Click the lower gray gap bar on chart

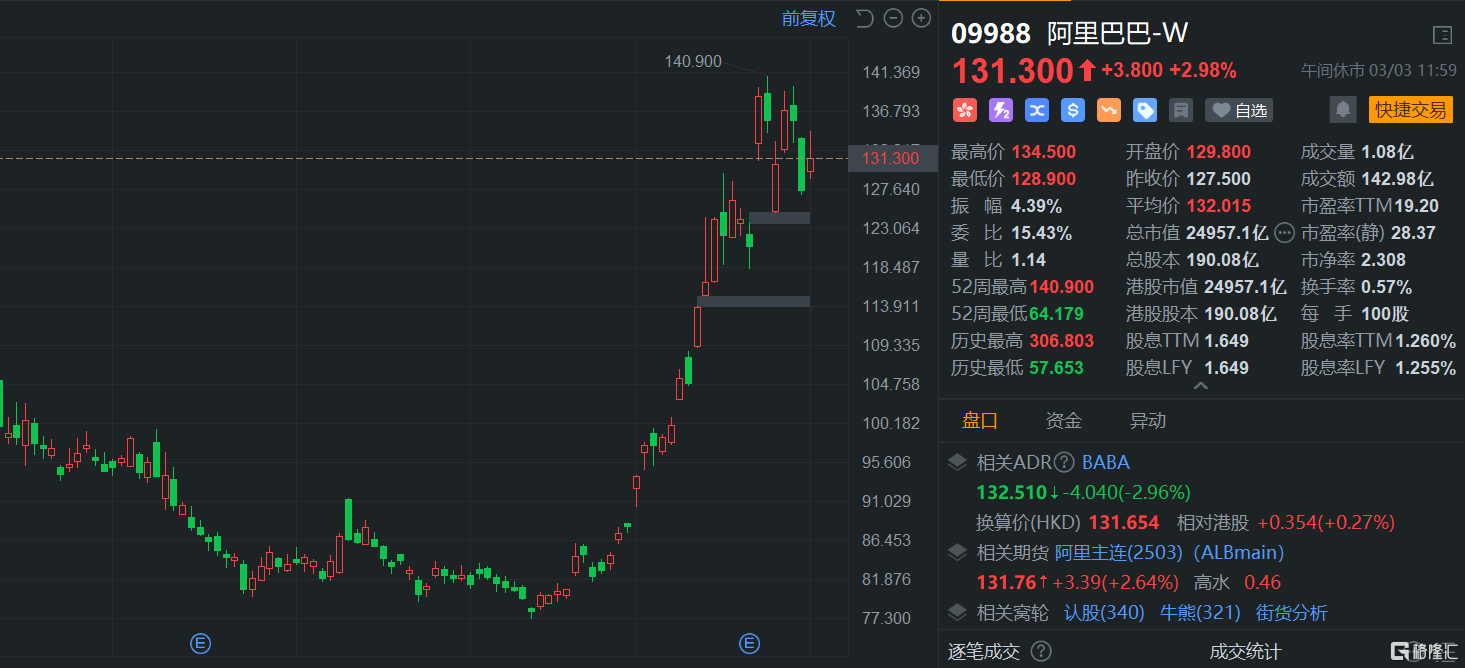[753, 301]
